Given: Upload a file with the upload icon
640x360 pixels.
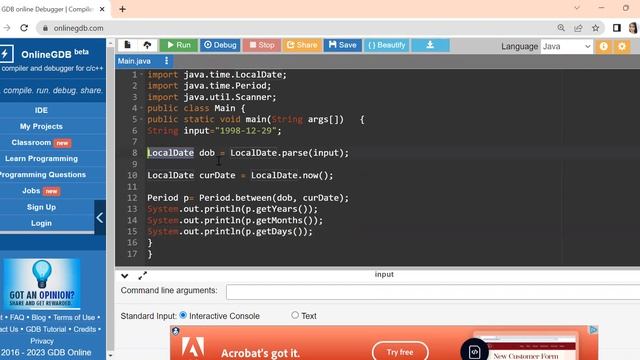Looking at the screenshot, I should 147,45.
